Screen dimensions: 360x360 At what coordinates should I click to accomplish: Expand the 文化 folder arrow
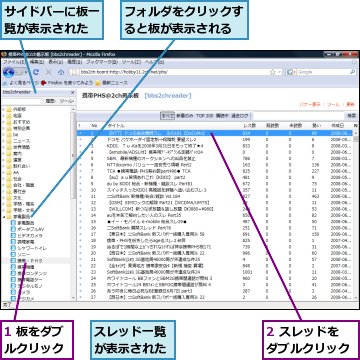[x=4, y=198]
